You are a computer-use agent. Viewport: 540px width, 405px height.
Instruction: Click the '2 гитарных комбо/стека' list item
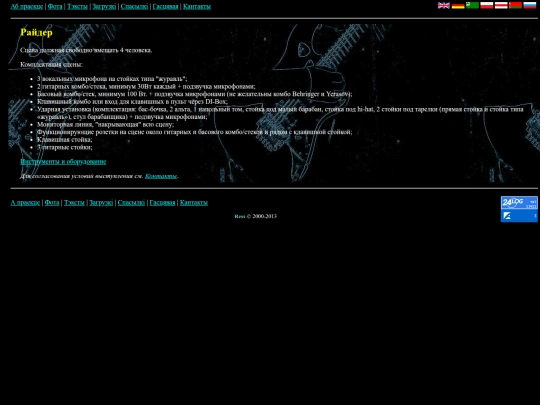pos(146,86)
